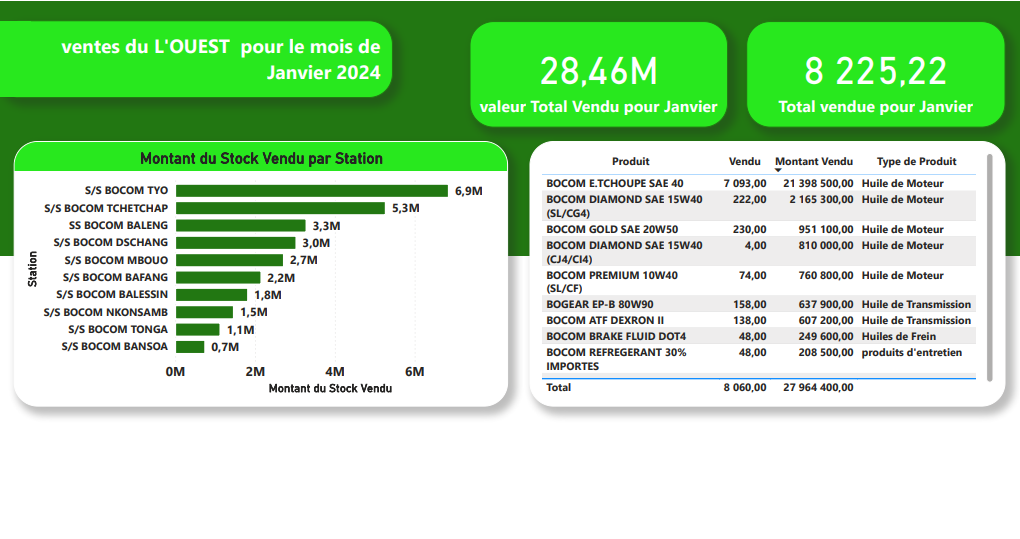Click the 6,9M data label
The height and width of the screenshot is (539, 1020).
click(468, 191)
